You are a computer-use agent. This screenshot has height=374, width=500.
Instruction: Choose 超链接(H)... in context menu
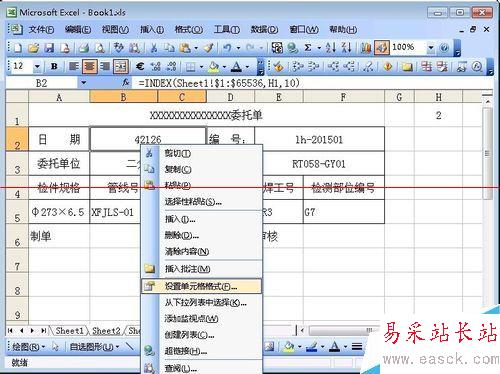coord(201,351)
